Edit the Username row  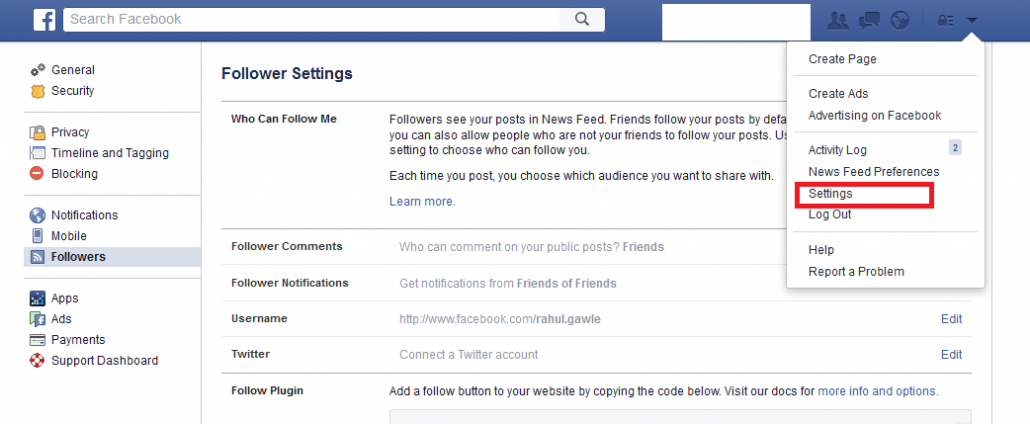point(951,319)
